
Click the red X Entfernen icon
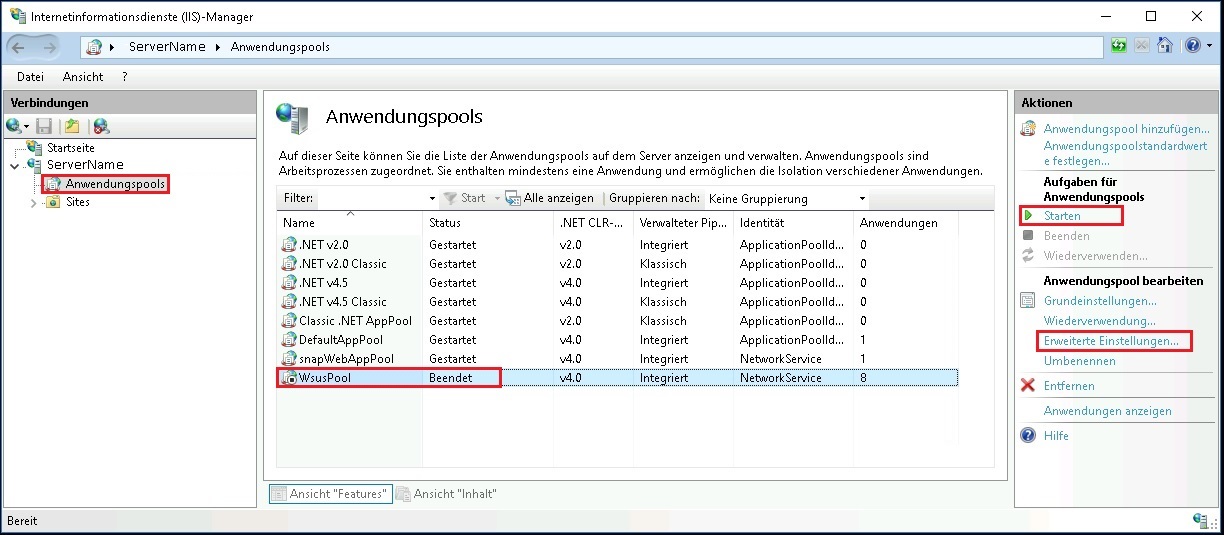pyautogui.click(x=1027, y=386)
